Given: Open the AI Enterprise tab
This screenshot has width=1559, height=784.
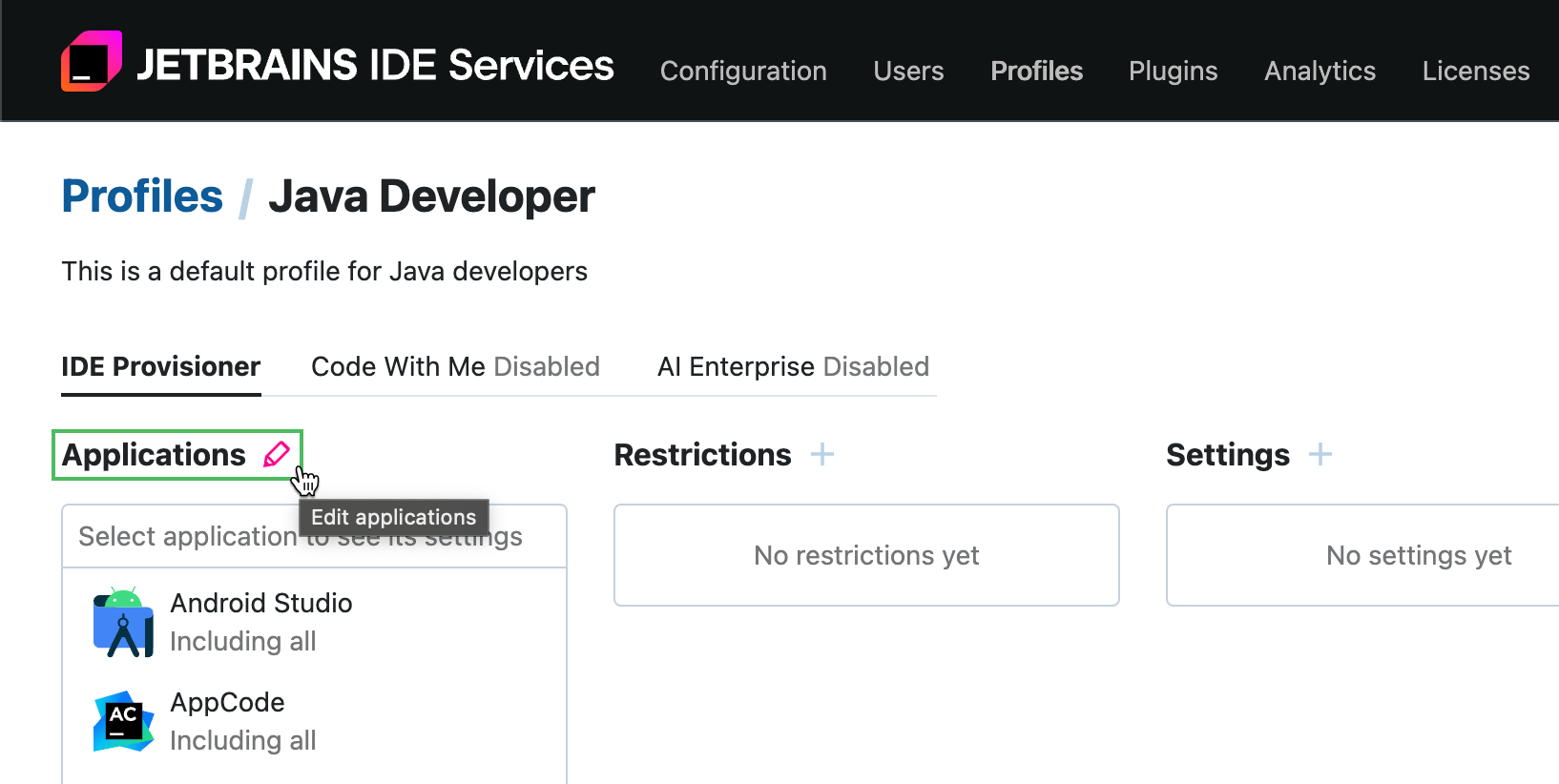Looking at the screenshot, I should (x=792, y=367).
